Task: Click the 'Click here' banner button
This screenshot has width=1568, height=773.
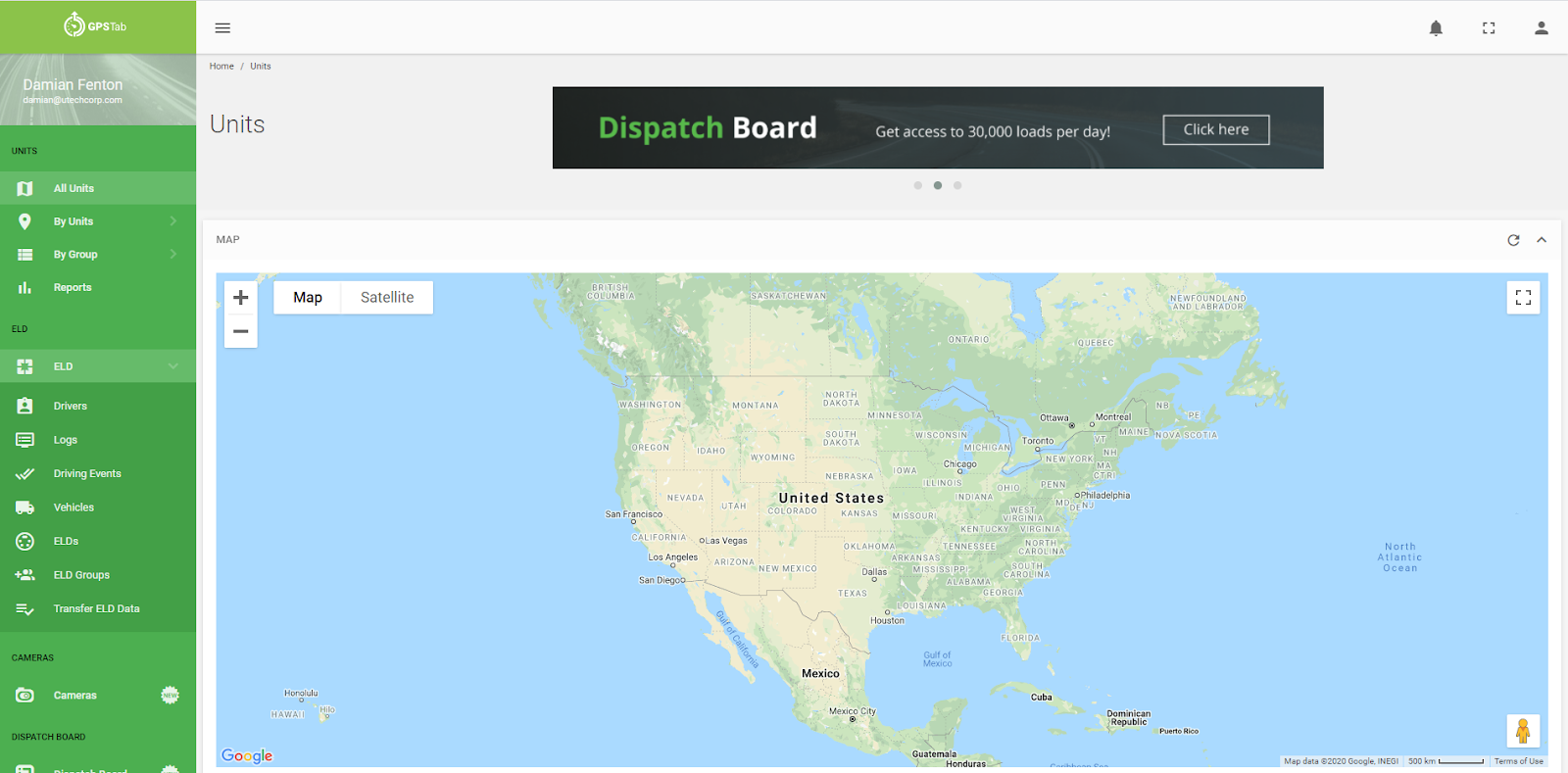Action: coord(1216,129)
